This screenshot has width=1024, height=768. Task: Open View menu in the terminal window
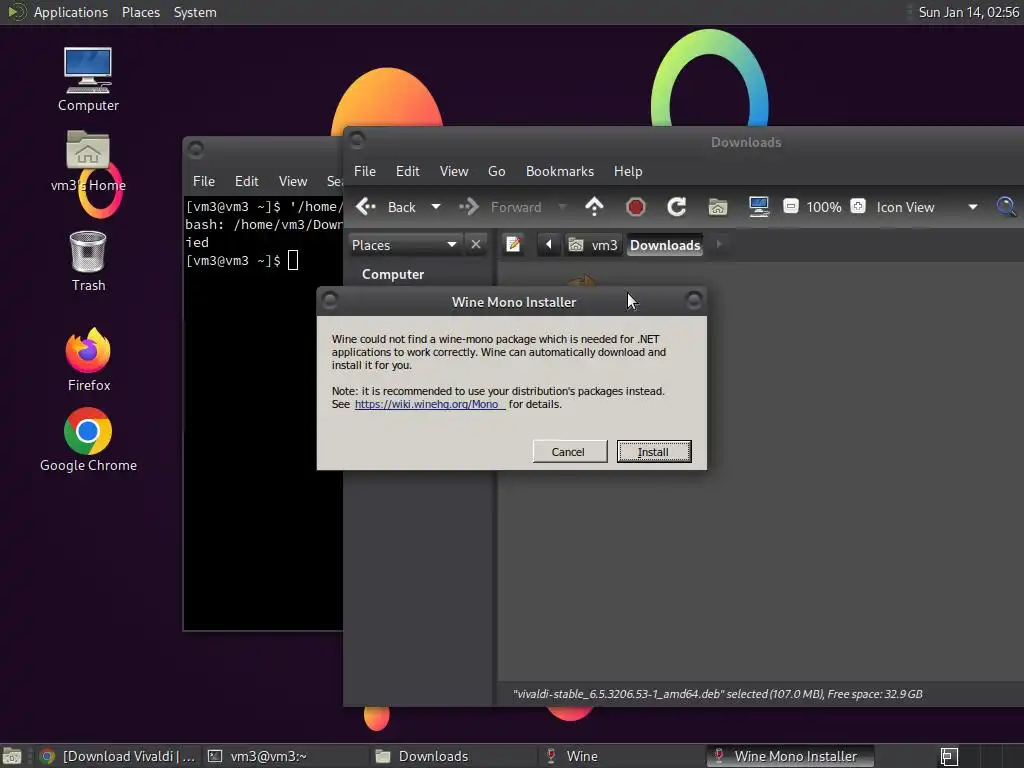coord(293,181)
